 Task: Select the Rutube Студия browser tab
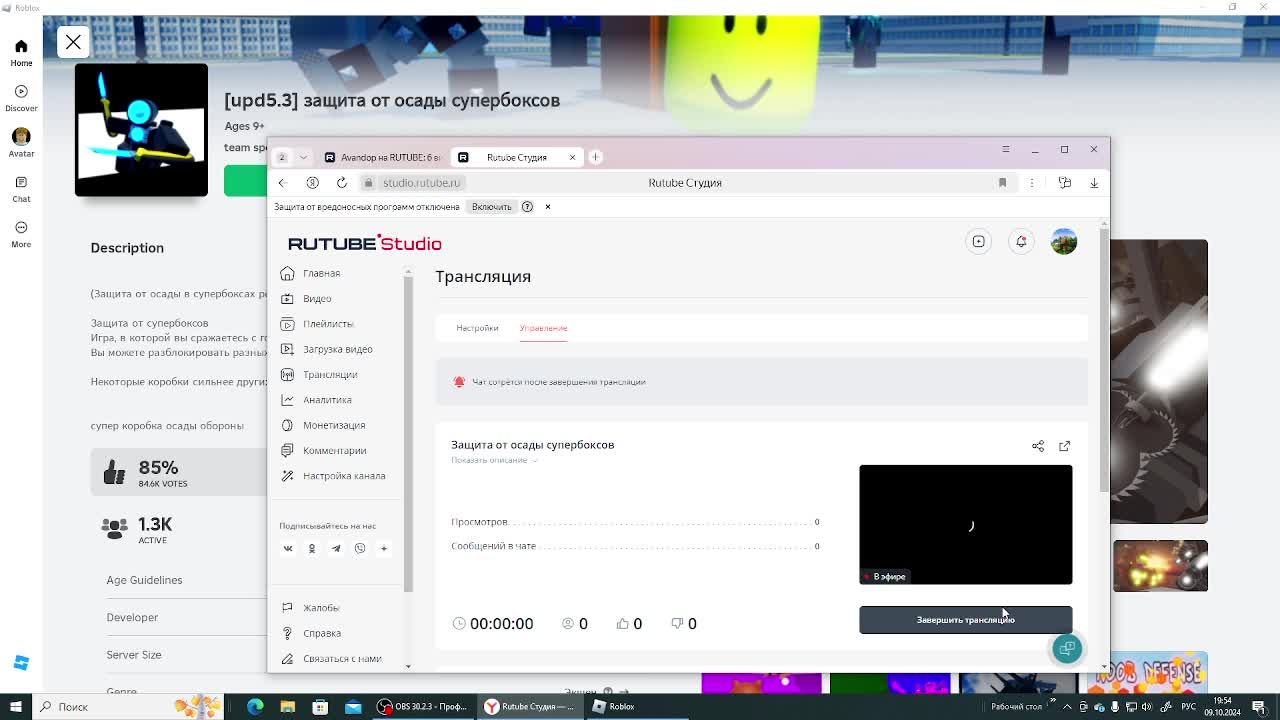coord(516,157)
